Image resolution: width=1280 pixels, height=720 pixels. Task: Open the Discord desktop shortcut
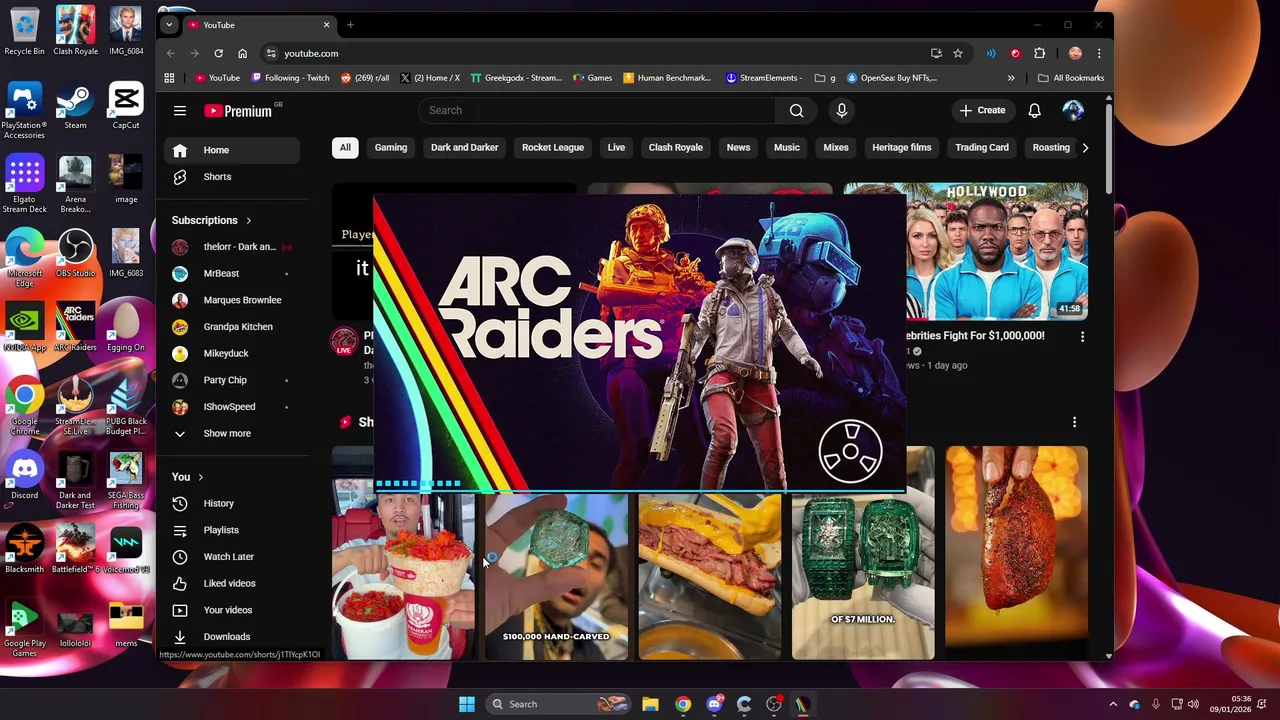pos(24,476)
